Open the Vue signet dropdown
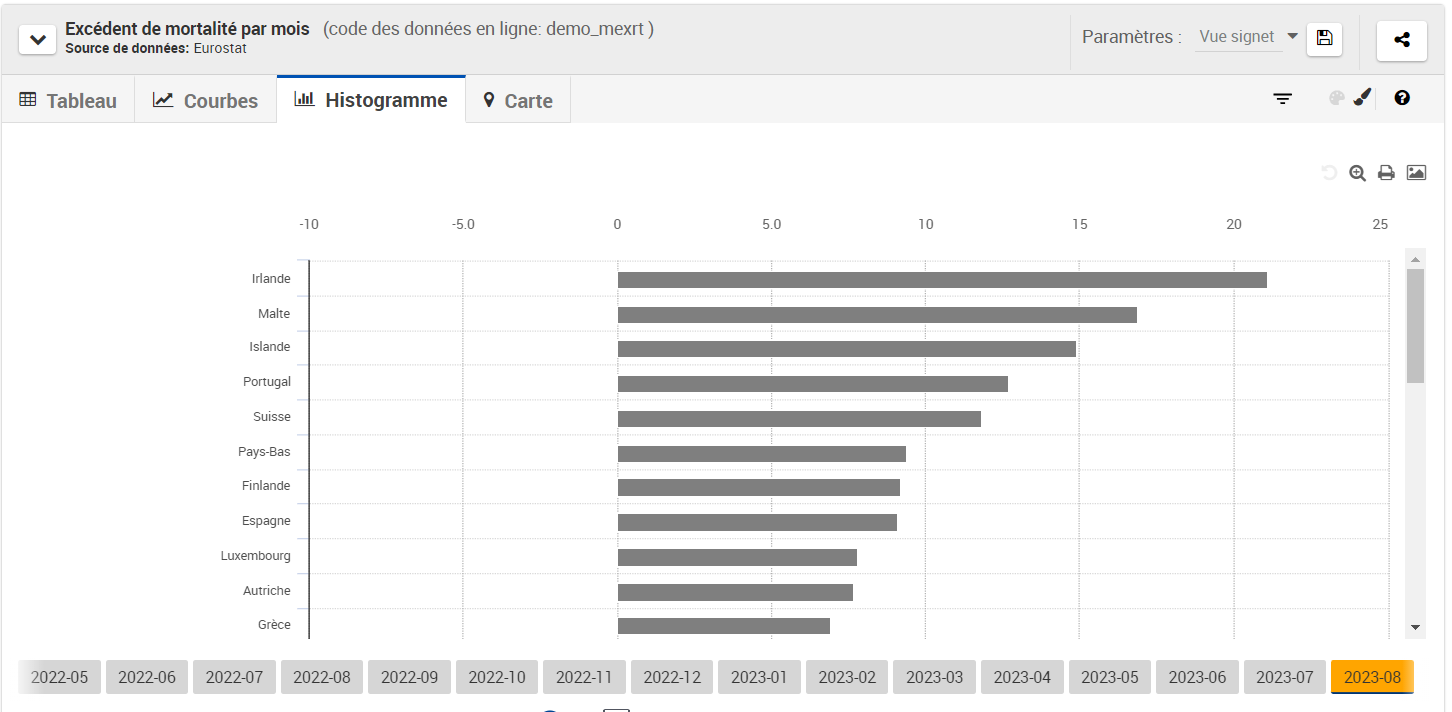This screenshot has width=1452, height=712. [1247, 37]
